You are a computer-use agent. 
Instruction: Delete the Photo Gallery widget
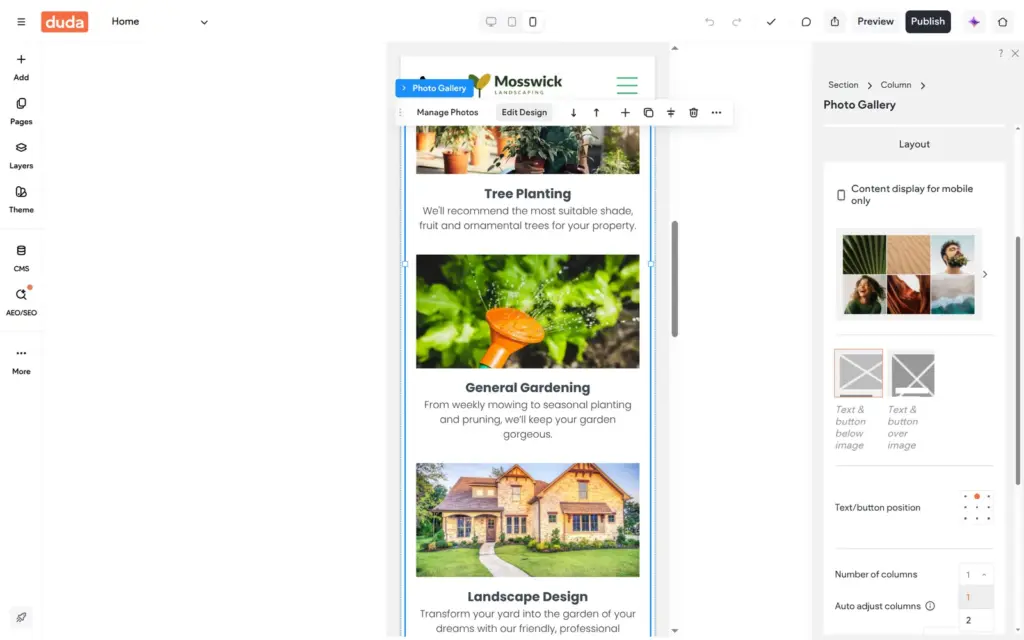tap(694, 112)
